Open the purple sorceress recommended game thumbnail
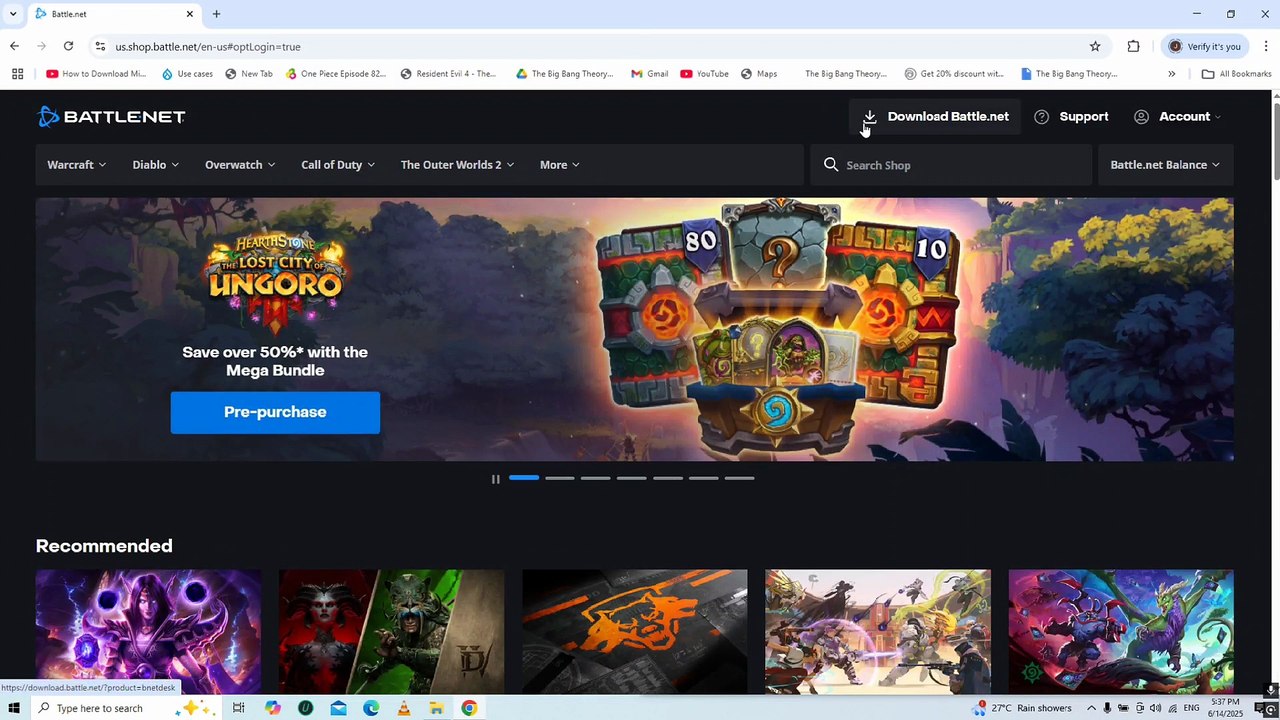The height and width of the screenshot is (720, 1280). [148, 632]
